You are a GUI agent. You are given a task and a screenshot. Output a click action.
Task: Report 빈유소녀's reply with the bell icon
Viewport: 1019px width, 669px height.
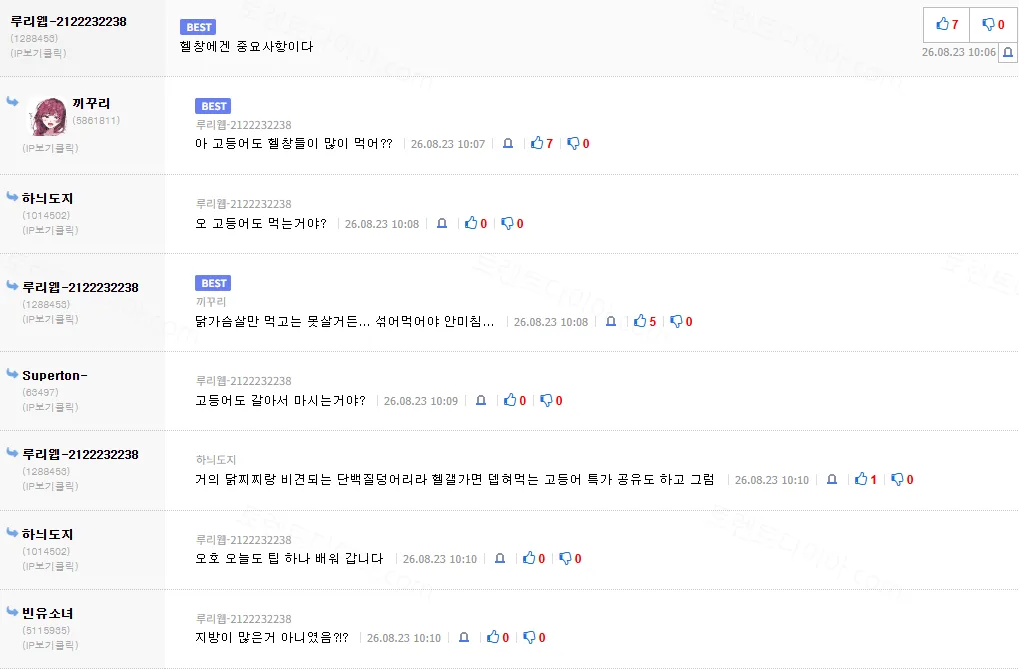[464, 637]
